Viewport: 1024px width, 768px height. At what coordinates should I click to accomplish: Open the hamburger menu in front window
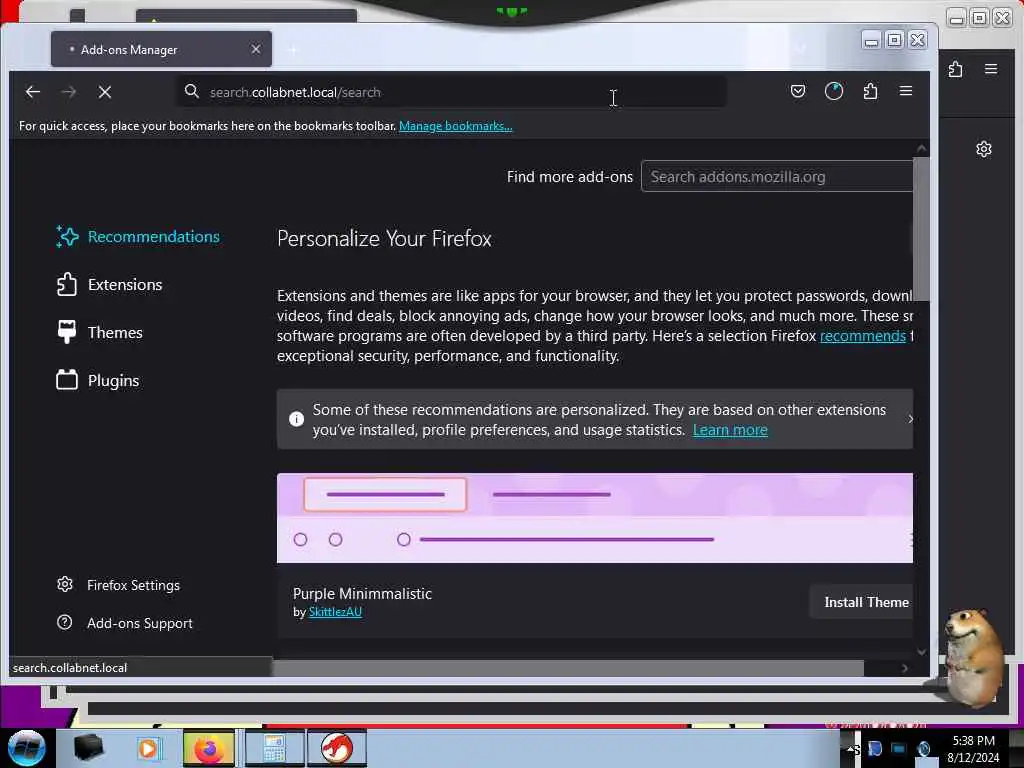coord(906,91)
